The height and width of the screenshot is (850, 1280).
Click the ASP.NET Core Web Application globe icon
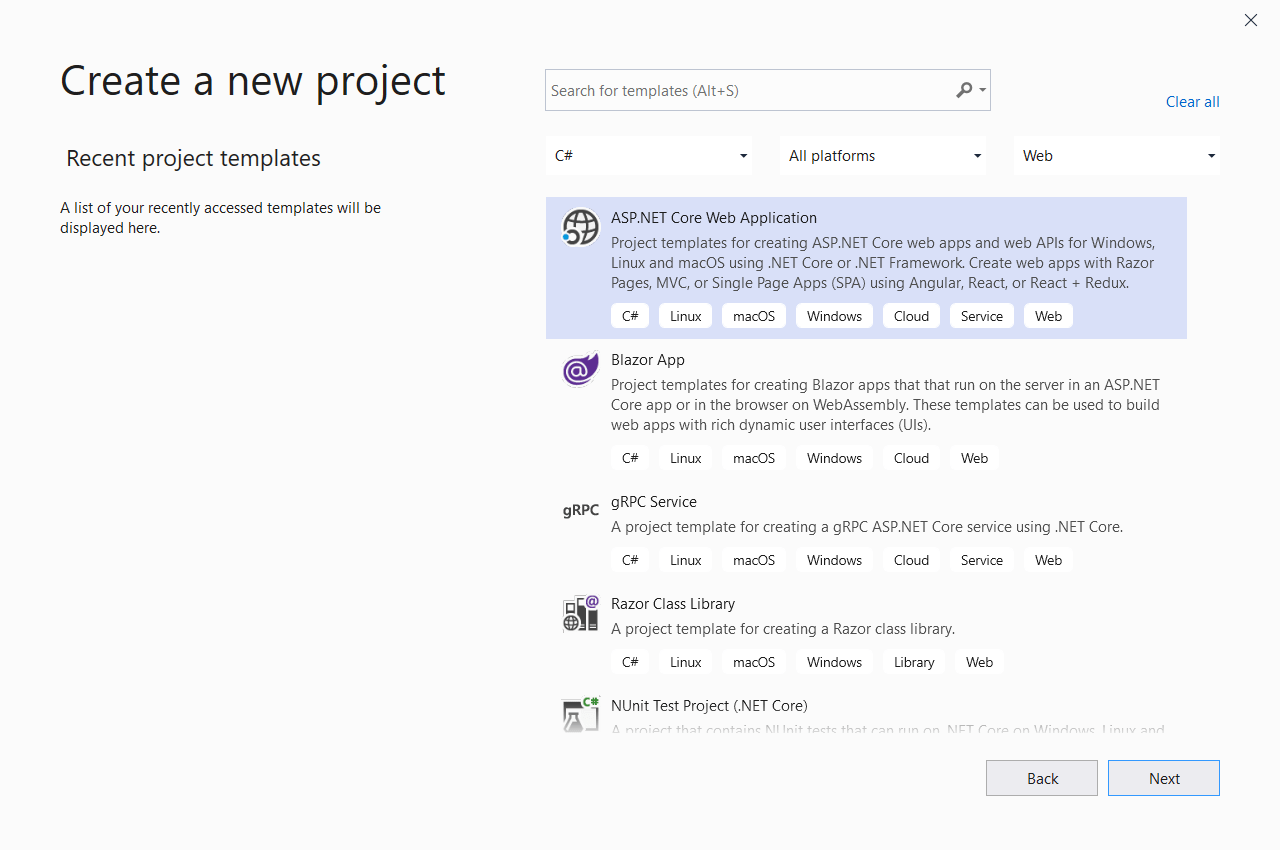(580, 227)
